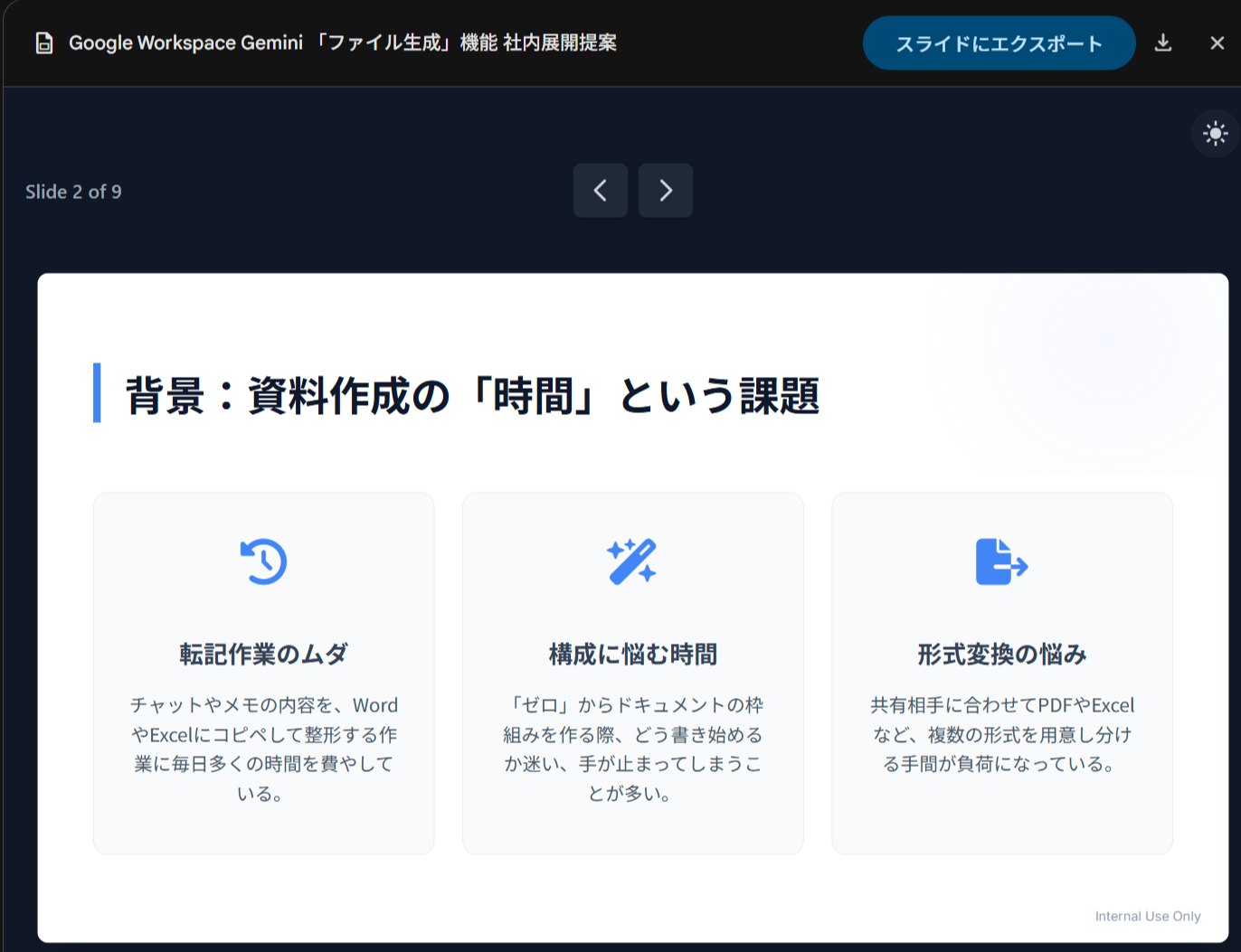Click the 転記作業のムダ card title
The height and width of the screenshot is (952, 1241).
263,654
